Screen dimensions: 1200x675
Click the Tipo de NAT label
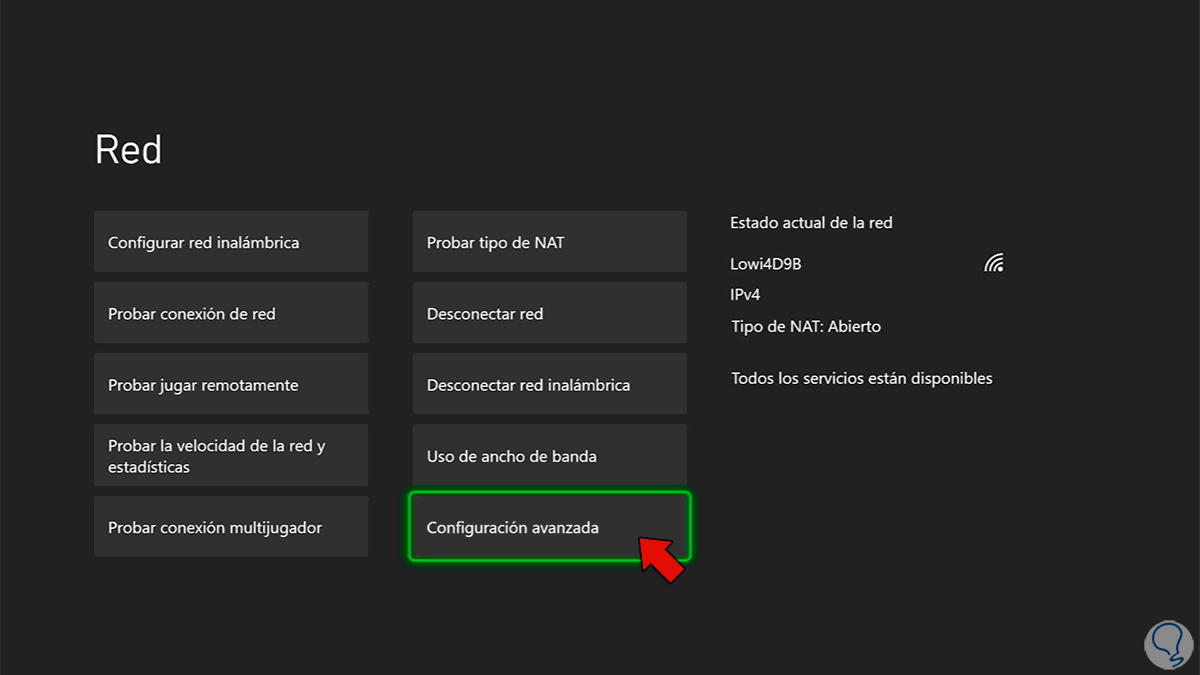775,327
